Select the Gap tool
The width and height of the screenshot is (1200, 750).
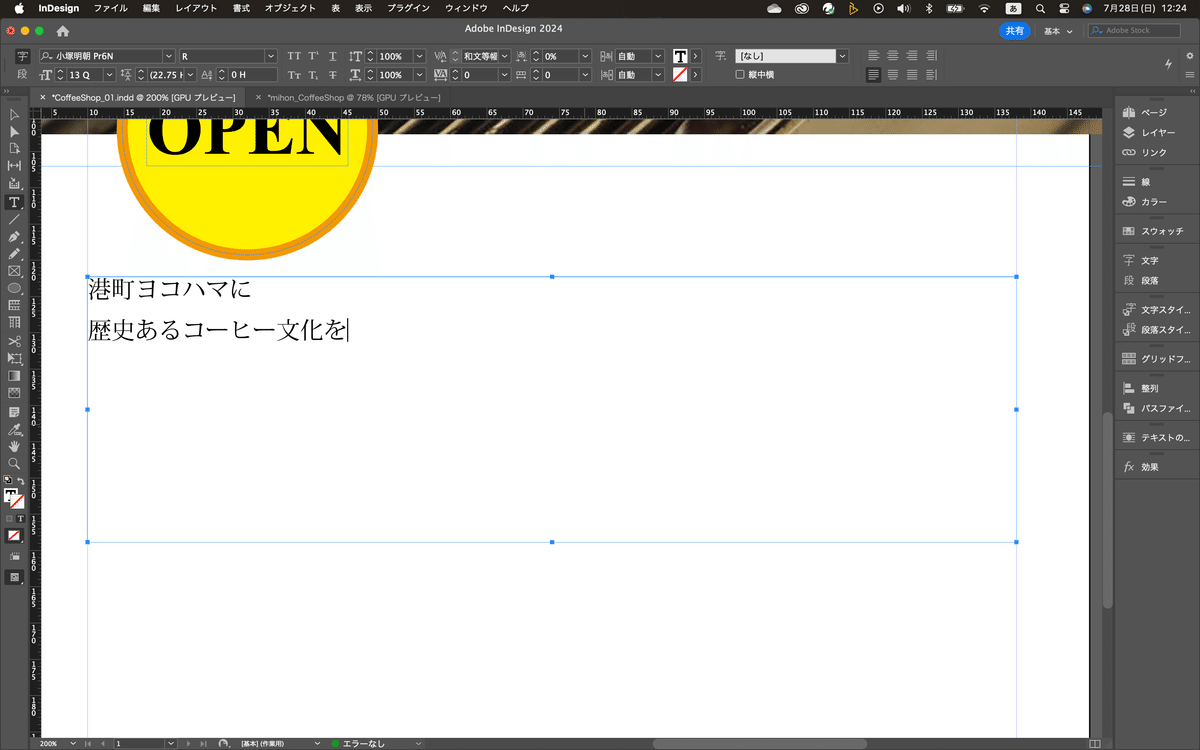14,166
